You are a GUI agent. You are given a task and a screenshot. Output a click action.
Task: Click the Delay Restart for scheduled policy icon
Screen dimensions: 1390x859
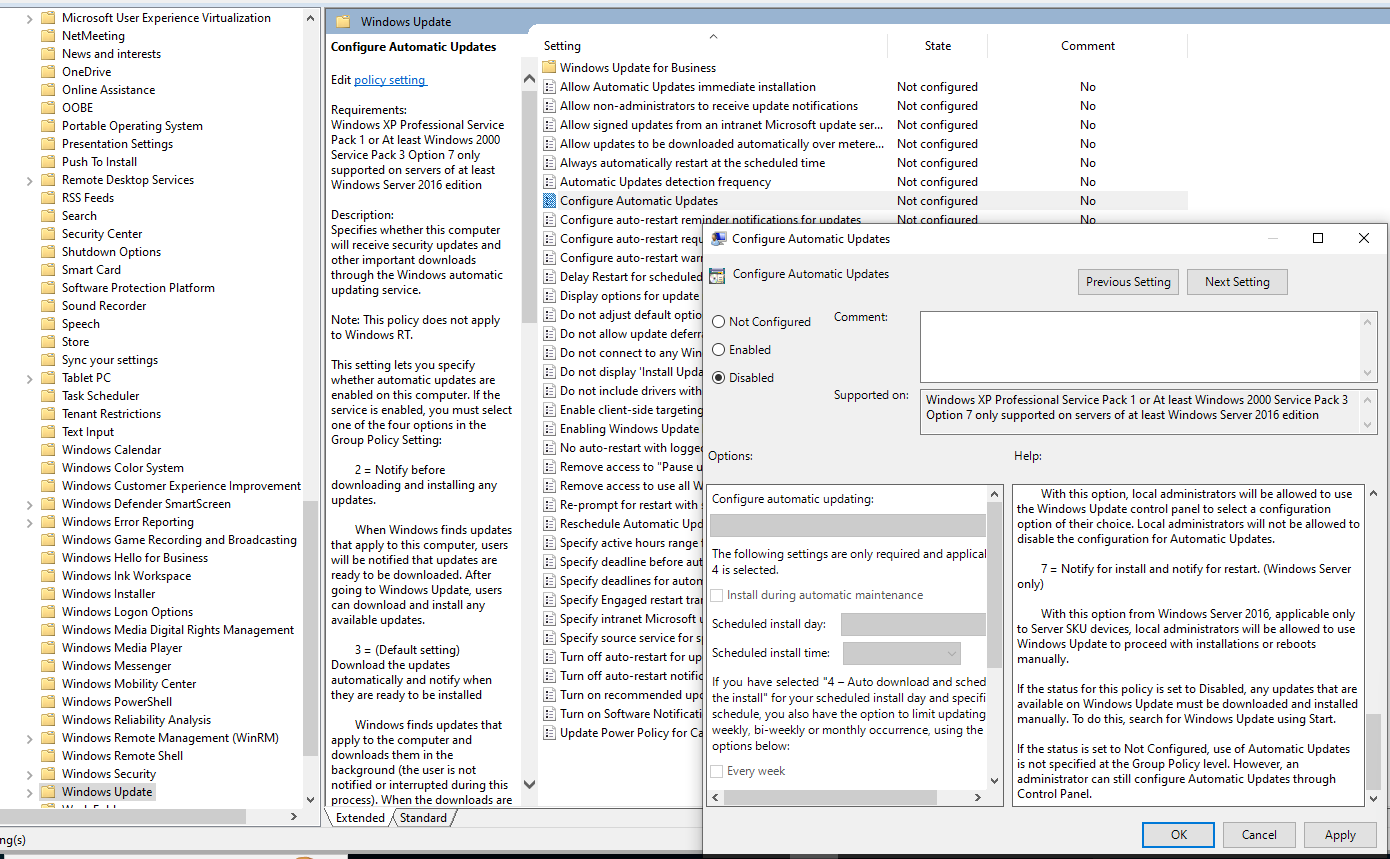coord(549,277)
